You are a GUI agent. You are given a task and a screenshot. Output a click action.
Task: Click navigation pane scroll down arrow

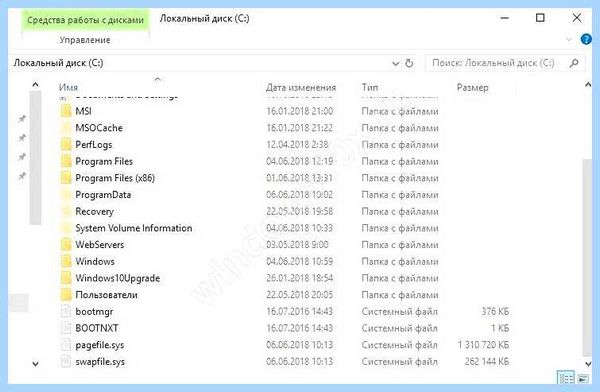(35, 364)
